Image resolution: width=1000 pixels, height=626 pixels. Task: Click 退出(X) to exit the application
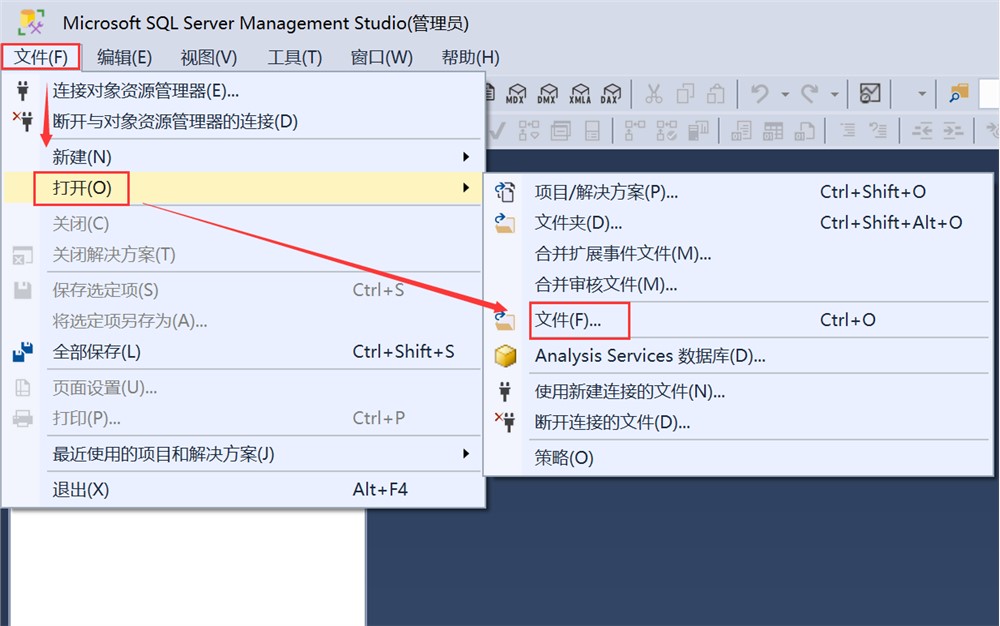pos(81,490)
